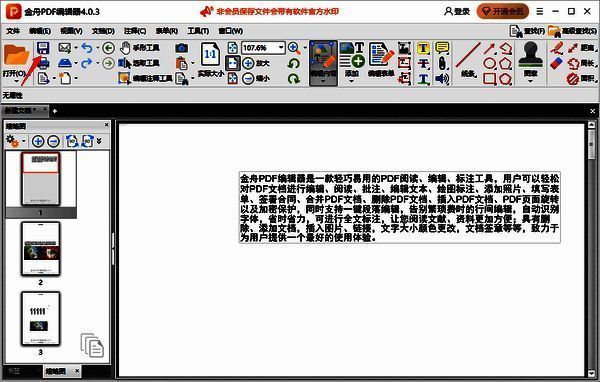This screenshot has height=382, width=600.
Task: Open the Tools(T) menu
Action: tap(198, 31)
